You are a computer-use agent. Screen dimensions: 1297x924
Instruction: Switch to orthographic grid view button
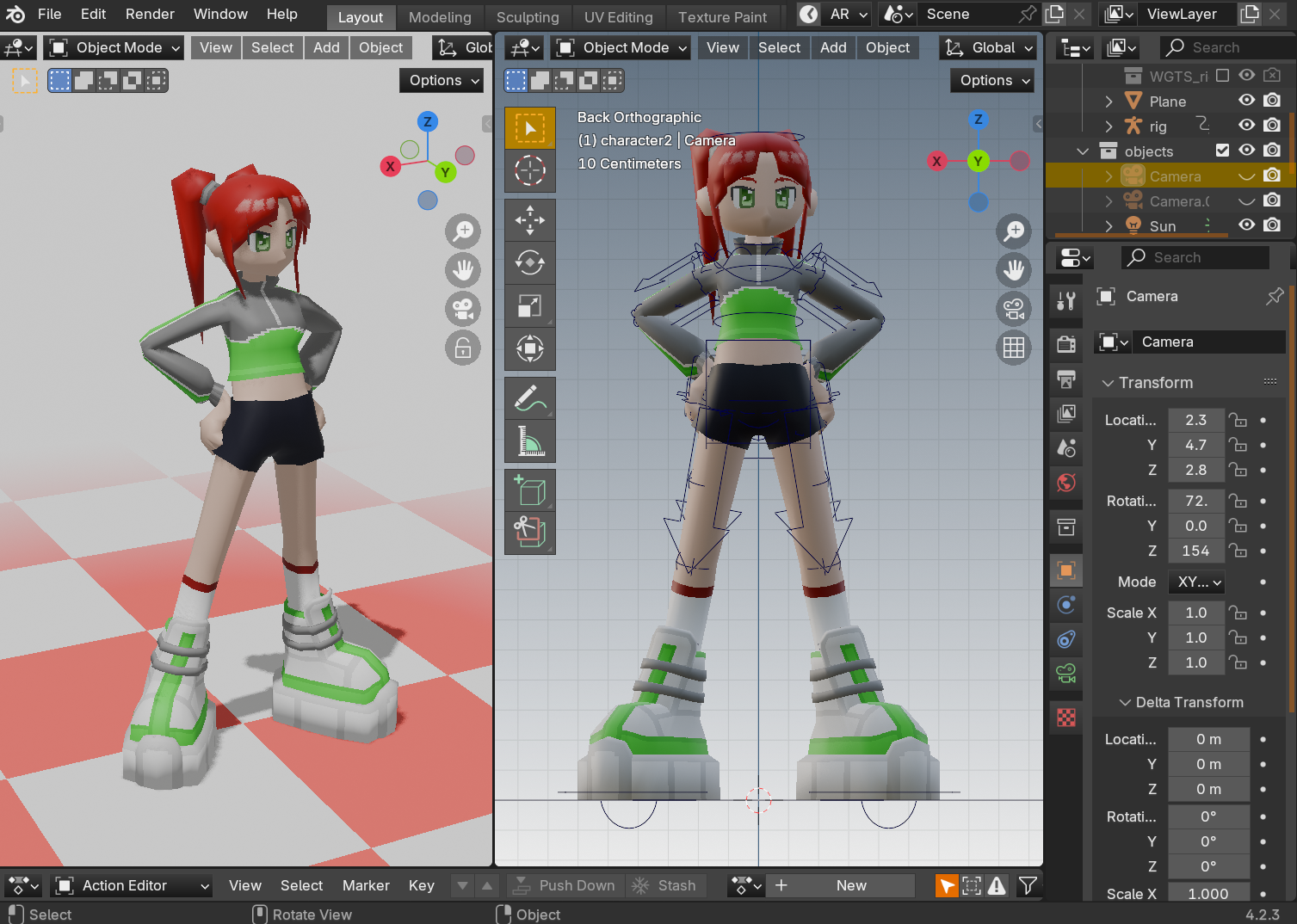[1014, 348]
